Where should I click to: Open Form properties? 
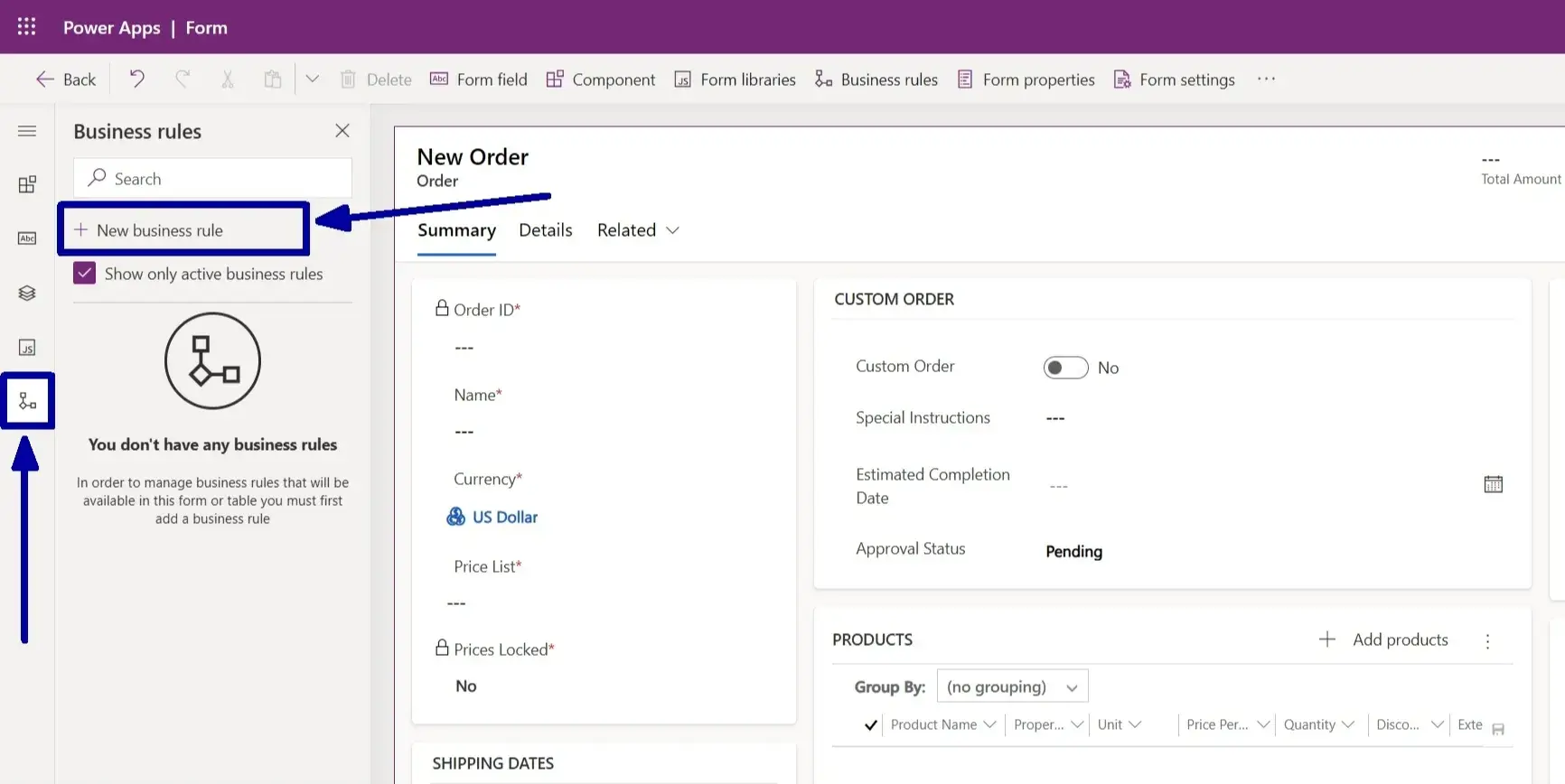click(x=1026, y=79)
